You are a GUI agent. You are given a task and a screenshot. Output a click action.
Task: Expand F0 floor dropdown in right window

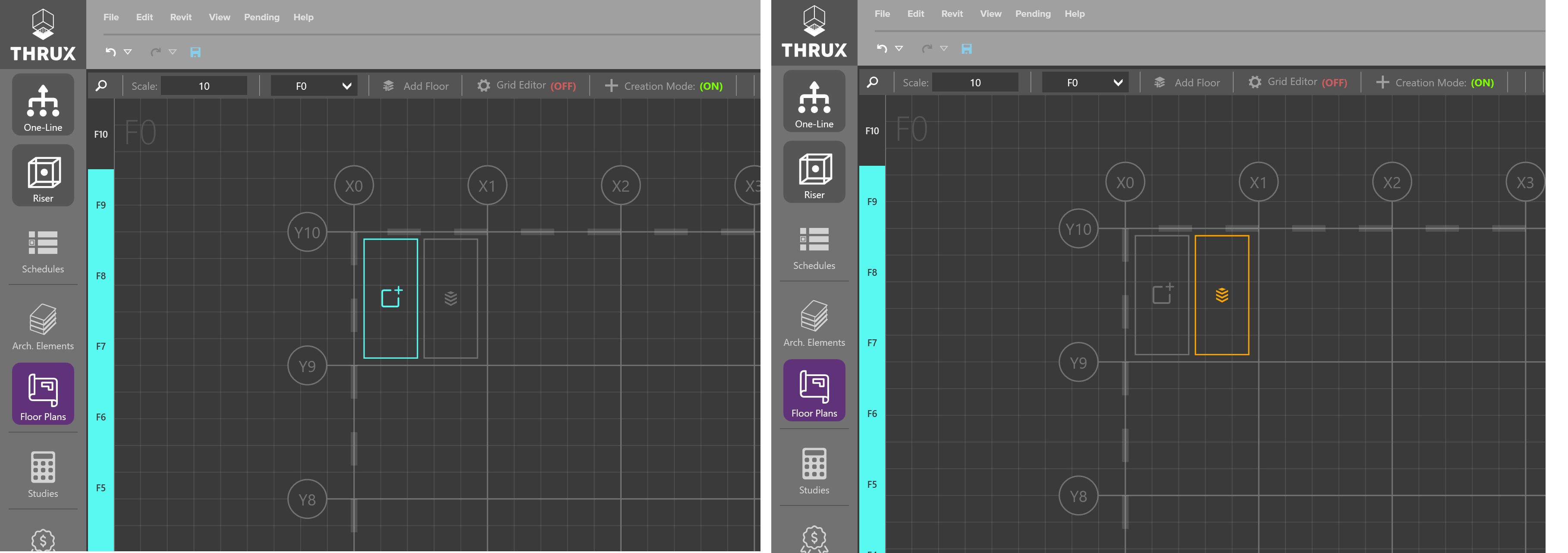[x=1085, y=82]
